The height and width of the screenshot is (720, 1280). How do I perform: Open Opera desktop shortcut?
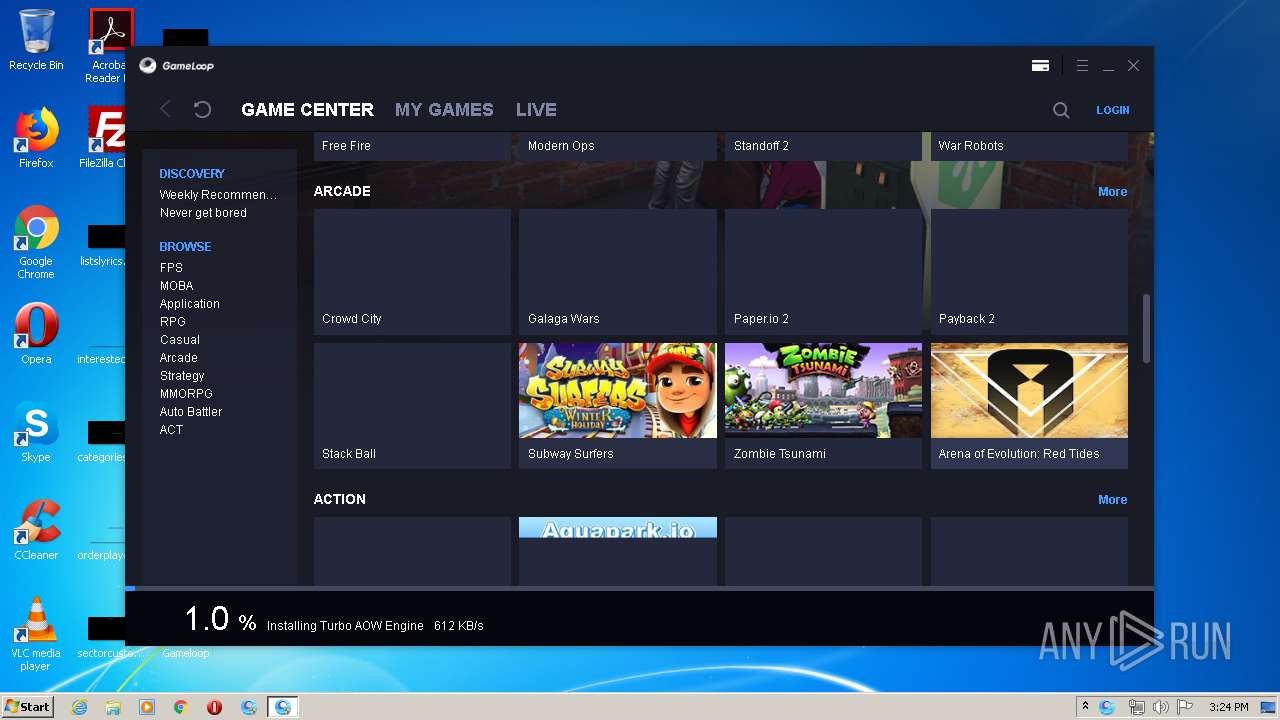point(36,334)
